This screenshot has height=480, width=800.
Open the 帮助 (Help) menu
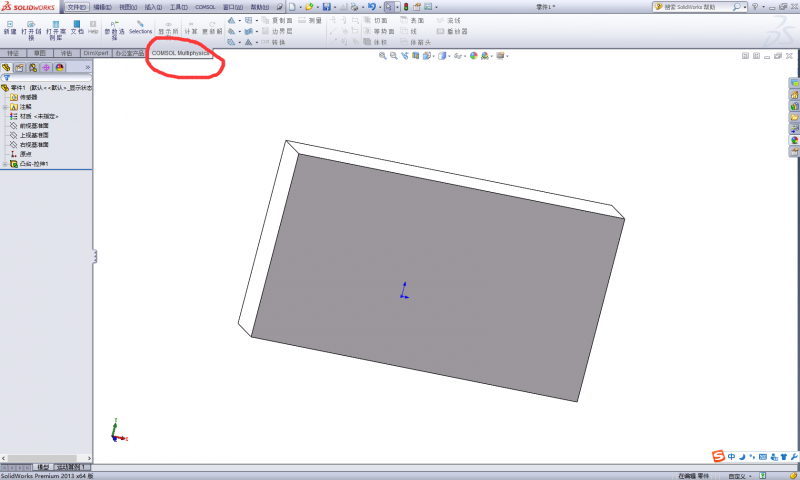click(260, 7)
